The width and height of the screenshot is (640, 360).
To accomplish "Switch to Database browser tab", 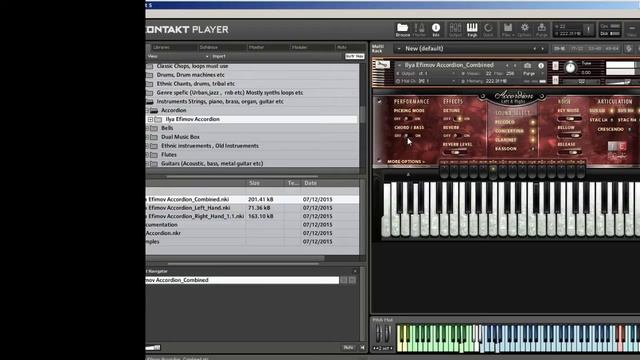I will click(209, 47).
